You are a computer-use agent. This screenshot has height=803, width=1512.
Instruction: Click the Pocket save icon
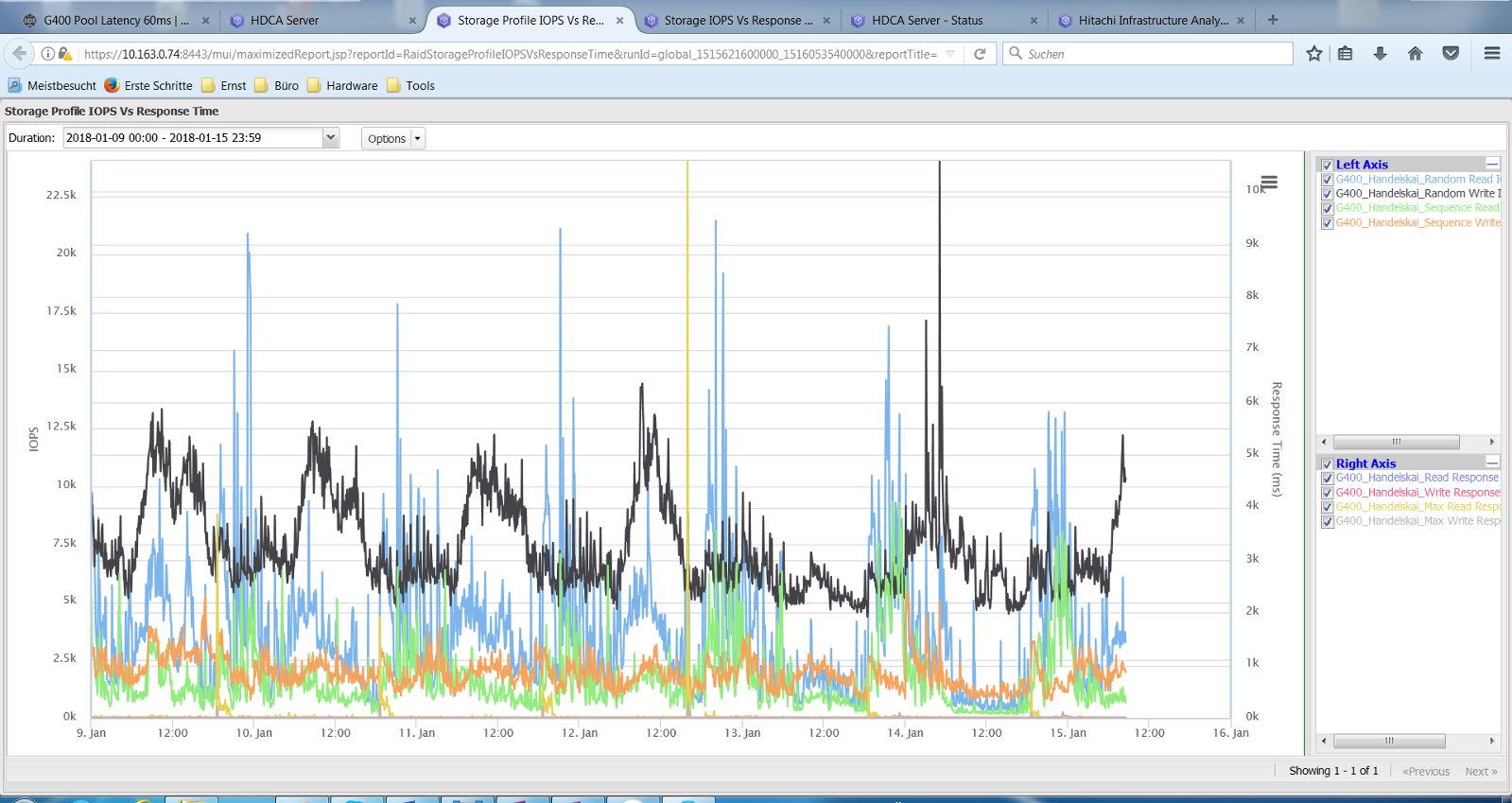[1451, 54]
